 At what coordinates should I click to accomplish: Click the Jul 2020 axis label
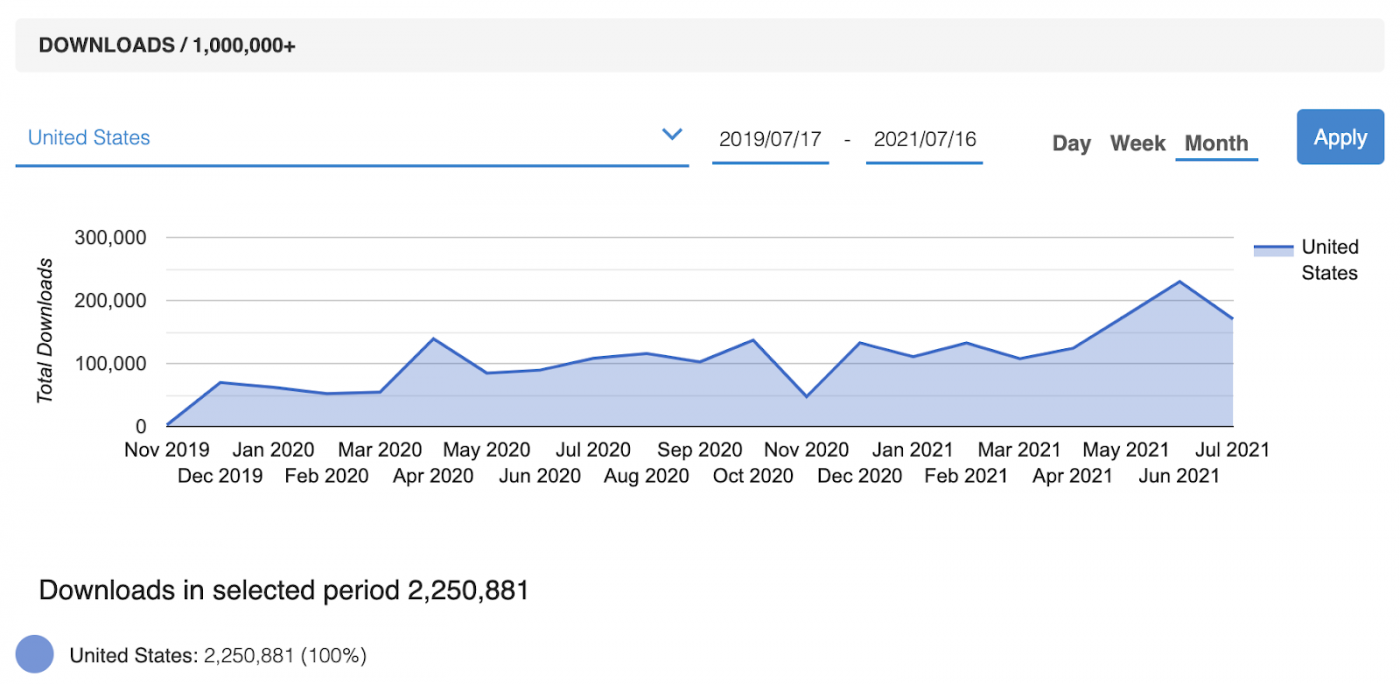tap(593, 450)
